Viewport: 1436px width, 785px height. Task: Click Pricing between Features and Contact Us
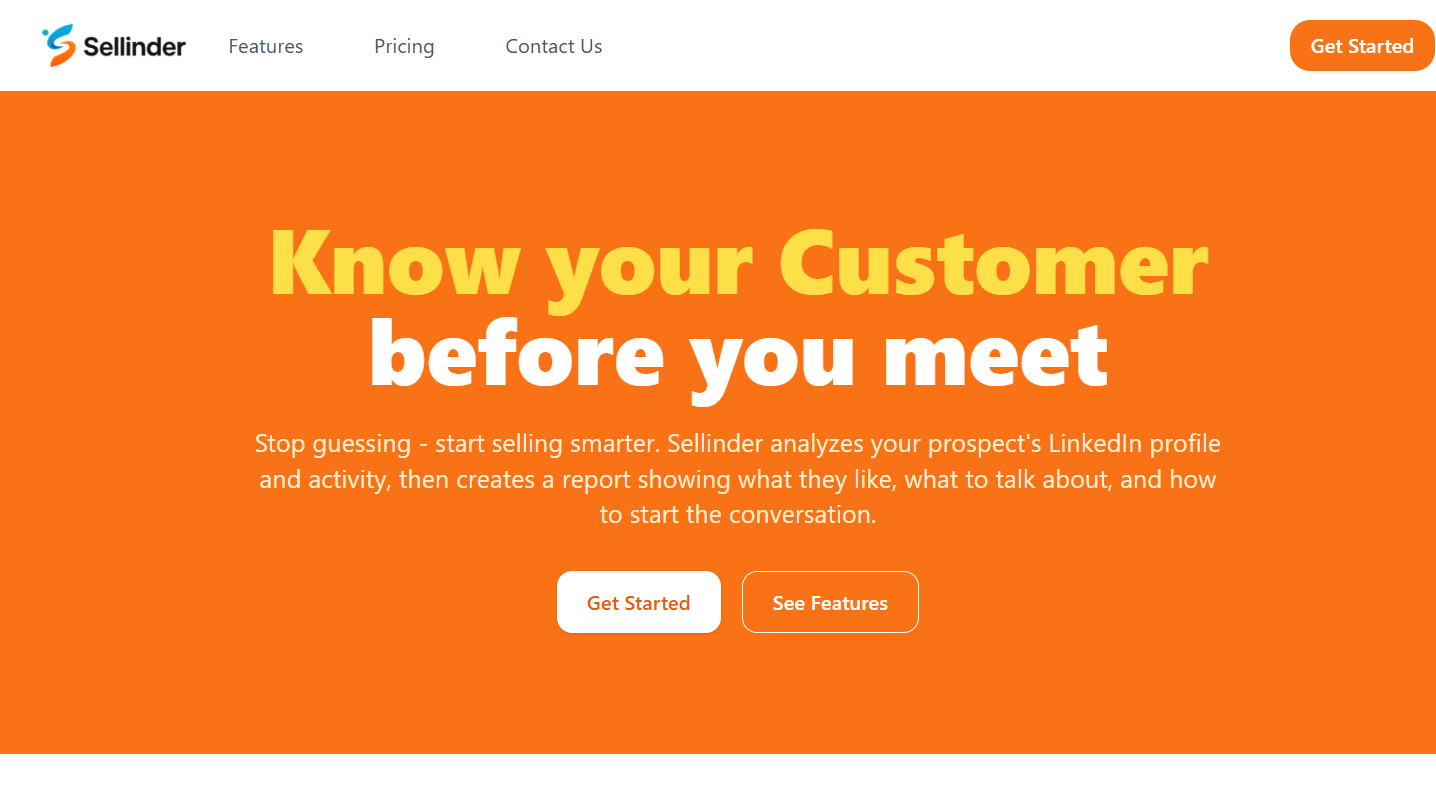coord(404,46)
